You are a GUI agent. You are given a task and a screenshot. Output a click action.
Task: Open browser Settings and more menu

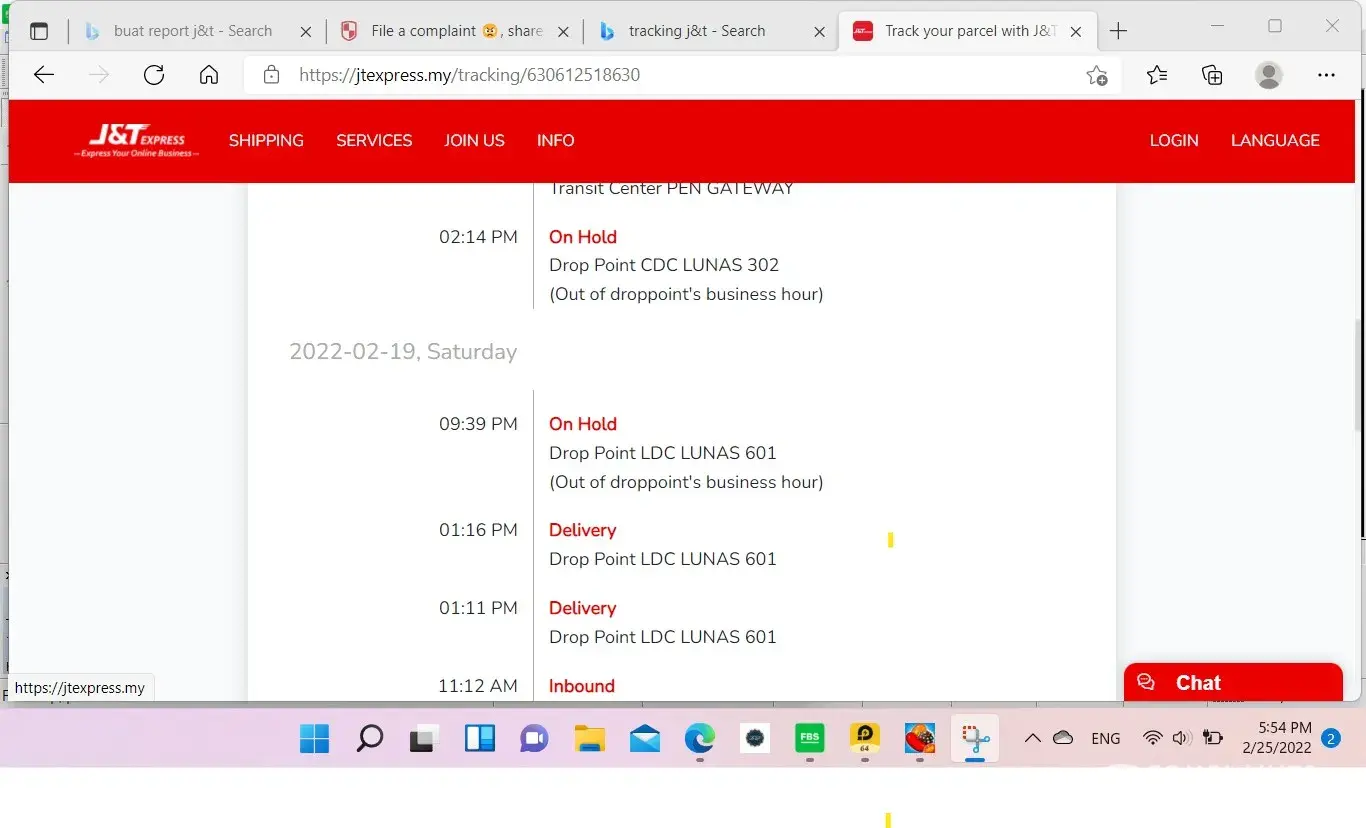tap(1326, 75)
